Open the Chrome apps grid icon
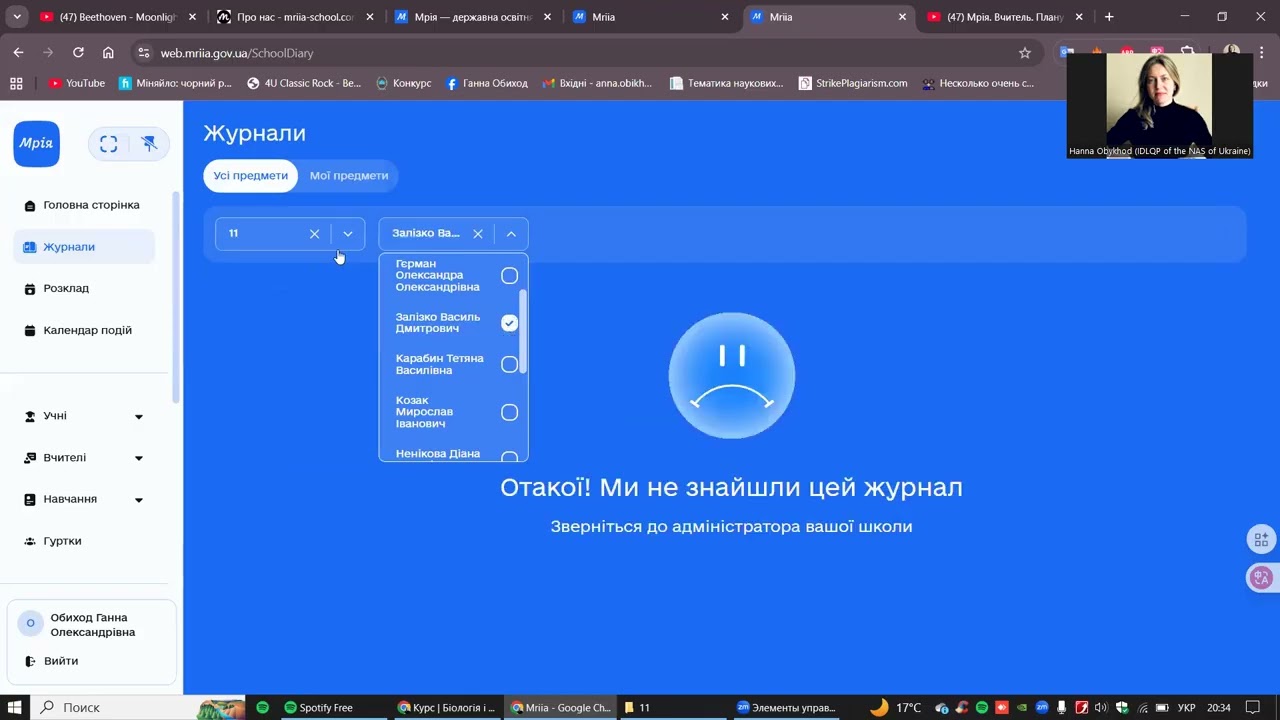The image size is (1280, 720). 16,83
